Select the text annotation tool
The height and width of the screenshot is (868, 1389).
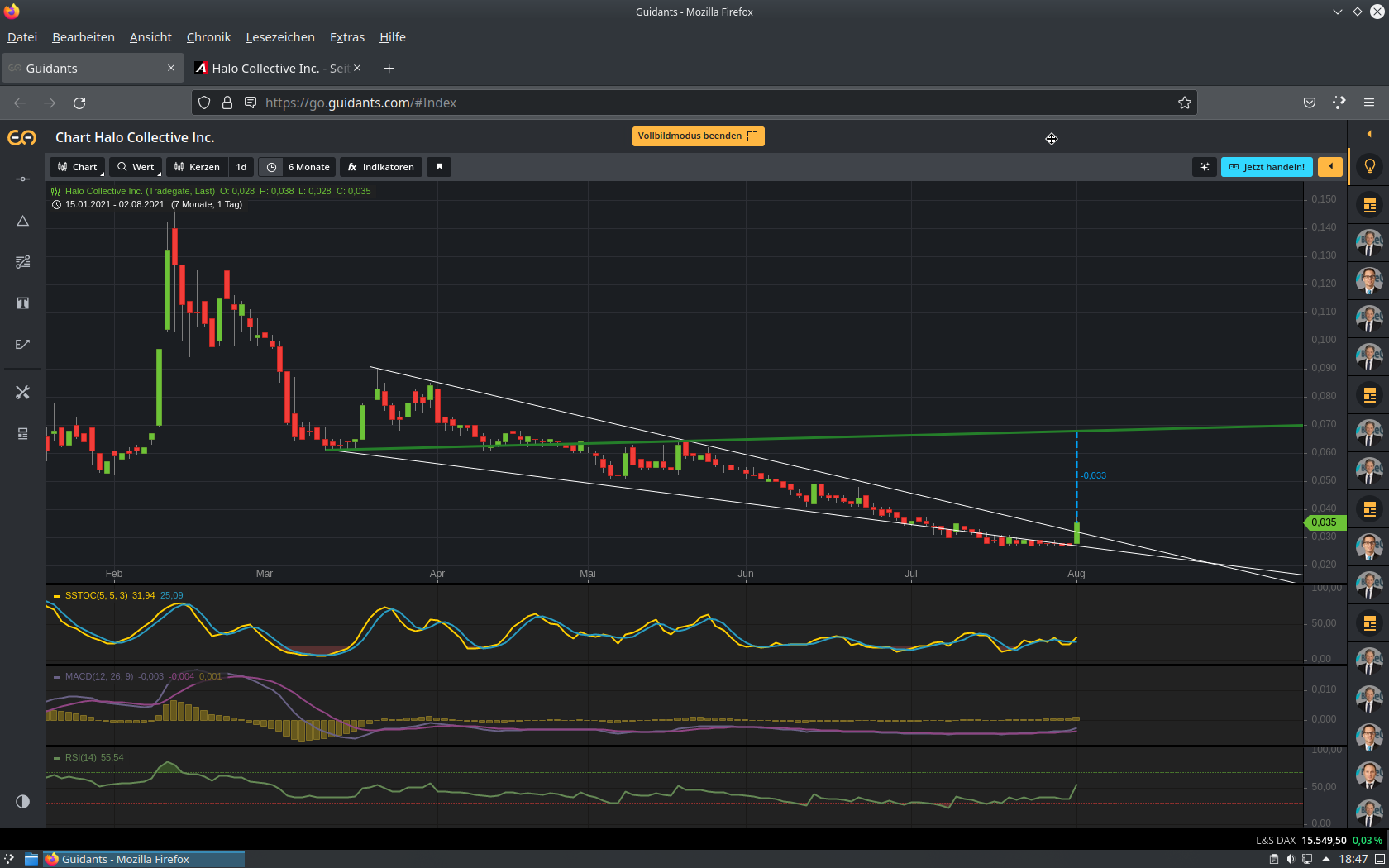(22, 303)
